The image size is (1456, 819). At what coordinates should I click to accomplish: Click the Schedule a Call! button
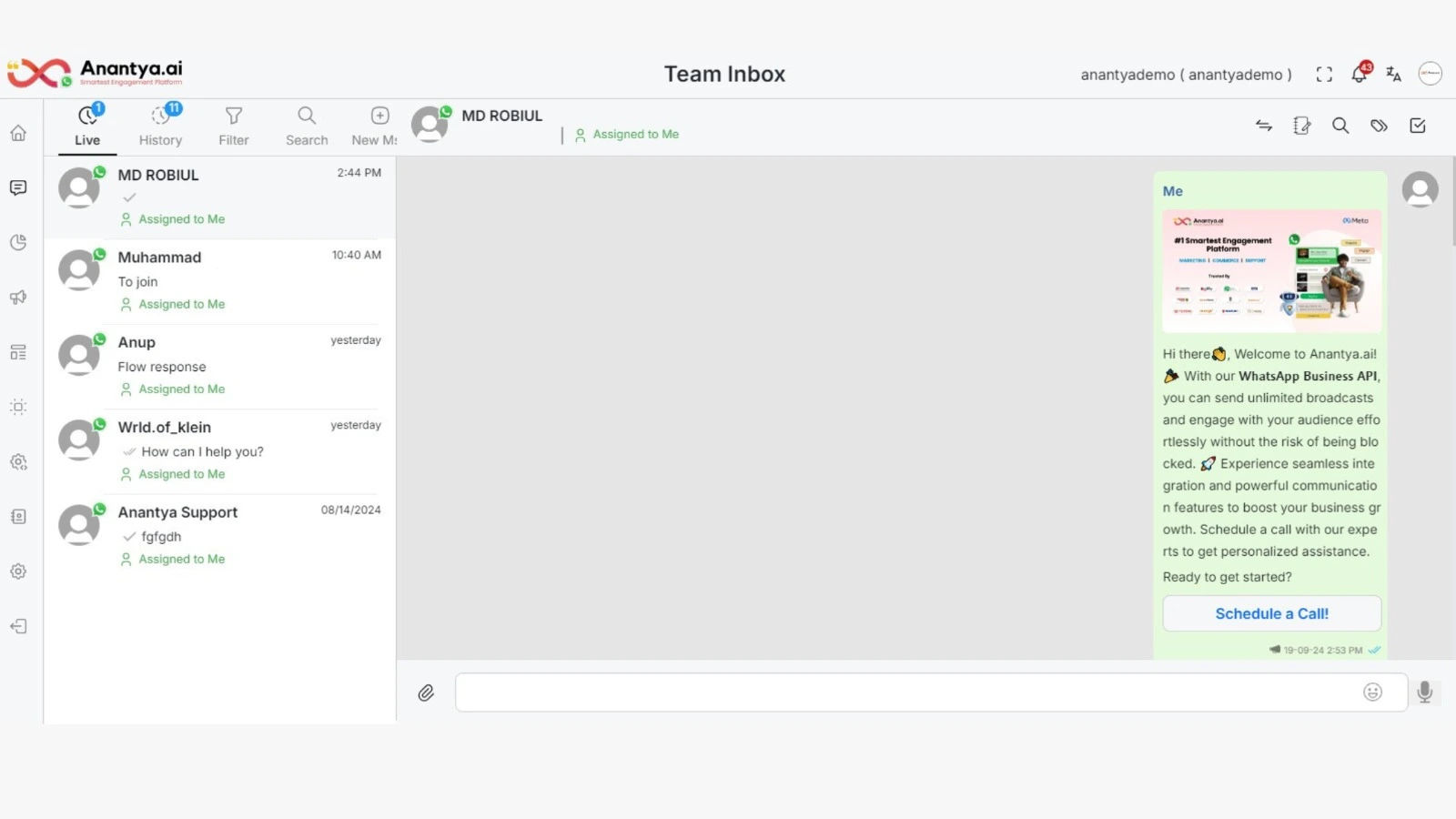coord(1271,613)
